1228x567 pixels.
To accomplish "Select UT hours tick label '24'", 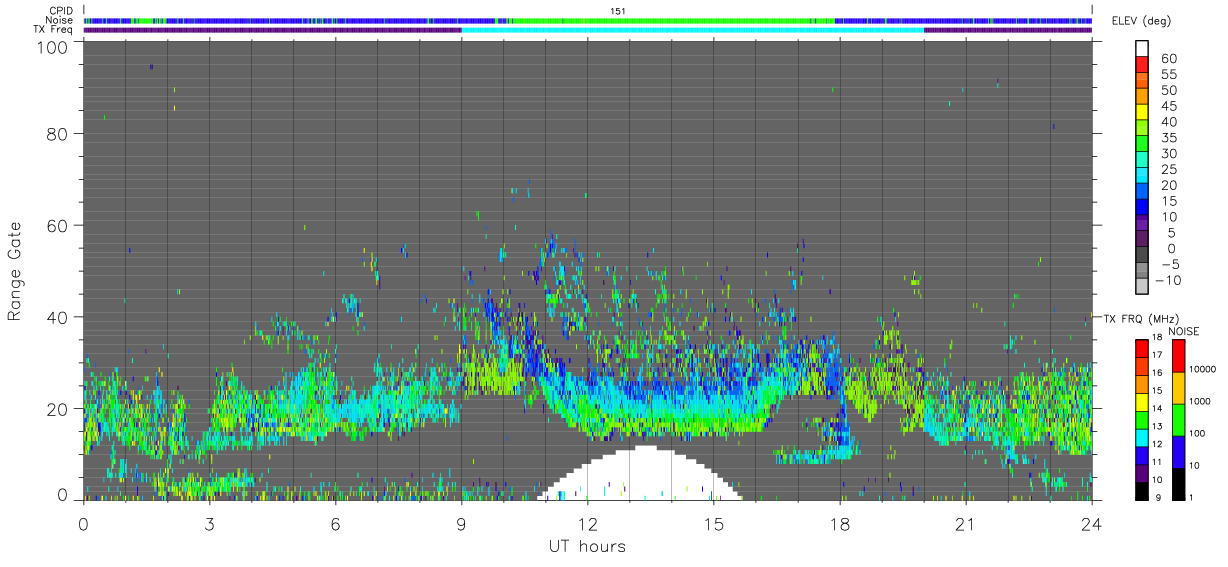I will tap(1092, 523).
